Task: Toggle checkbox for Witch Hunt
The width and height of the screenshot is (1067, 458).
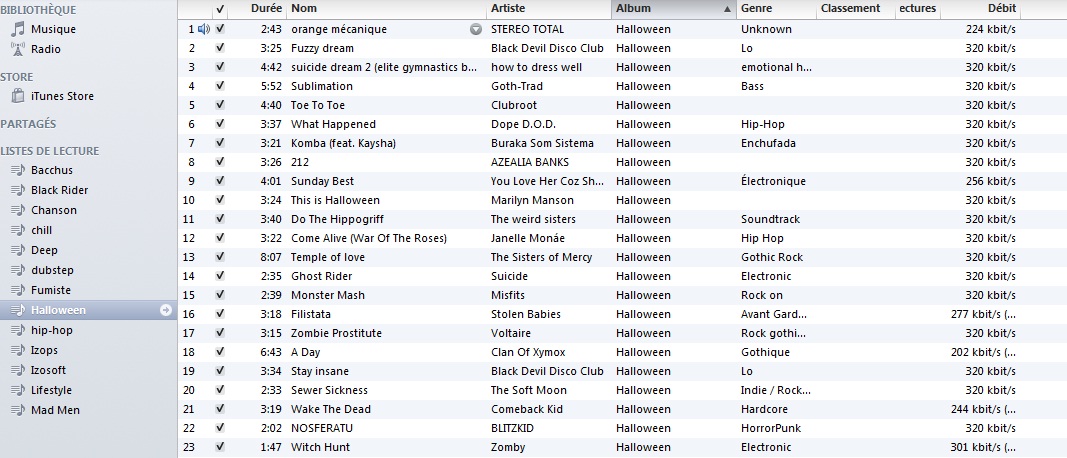Action: point(220,447)
